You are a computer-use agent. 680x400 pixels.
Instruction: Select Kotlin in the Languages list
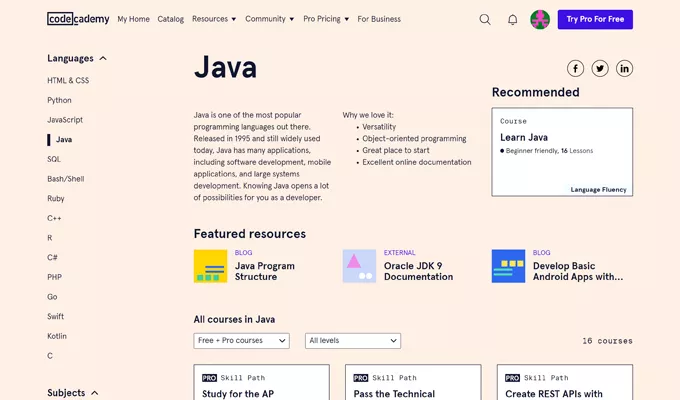pos(57,336)
